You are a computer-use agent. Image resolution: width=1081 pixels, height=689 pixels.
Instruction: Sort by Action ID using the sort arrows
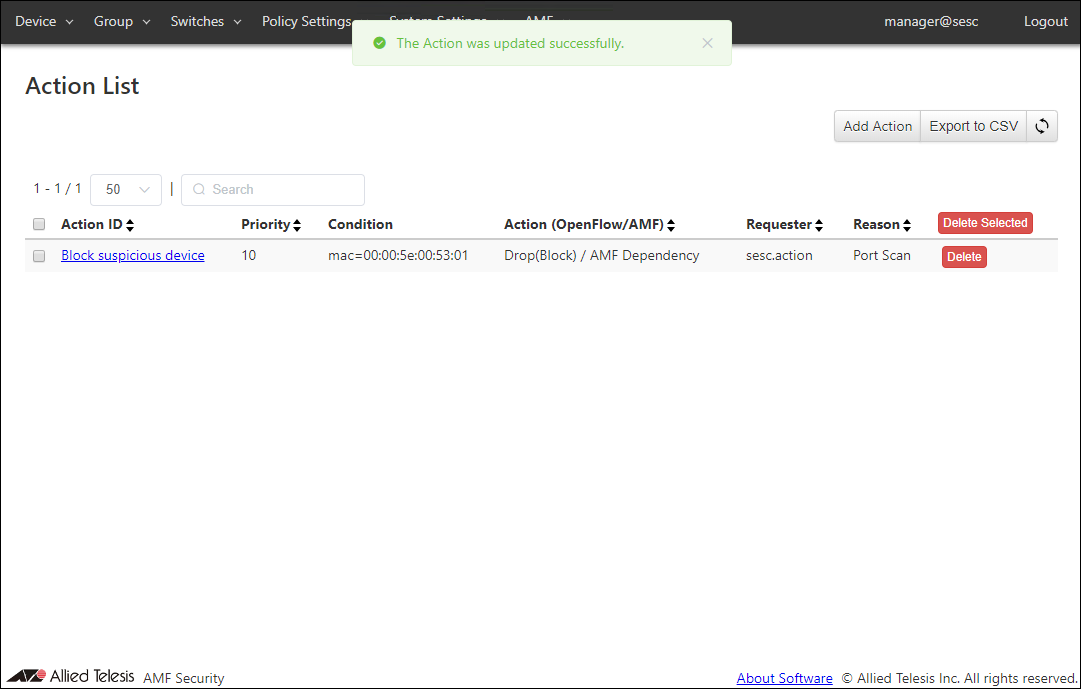tap(130, 225)
